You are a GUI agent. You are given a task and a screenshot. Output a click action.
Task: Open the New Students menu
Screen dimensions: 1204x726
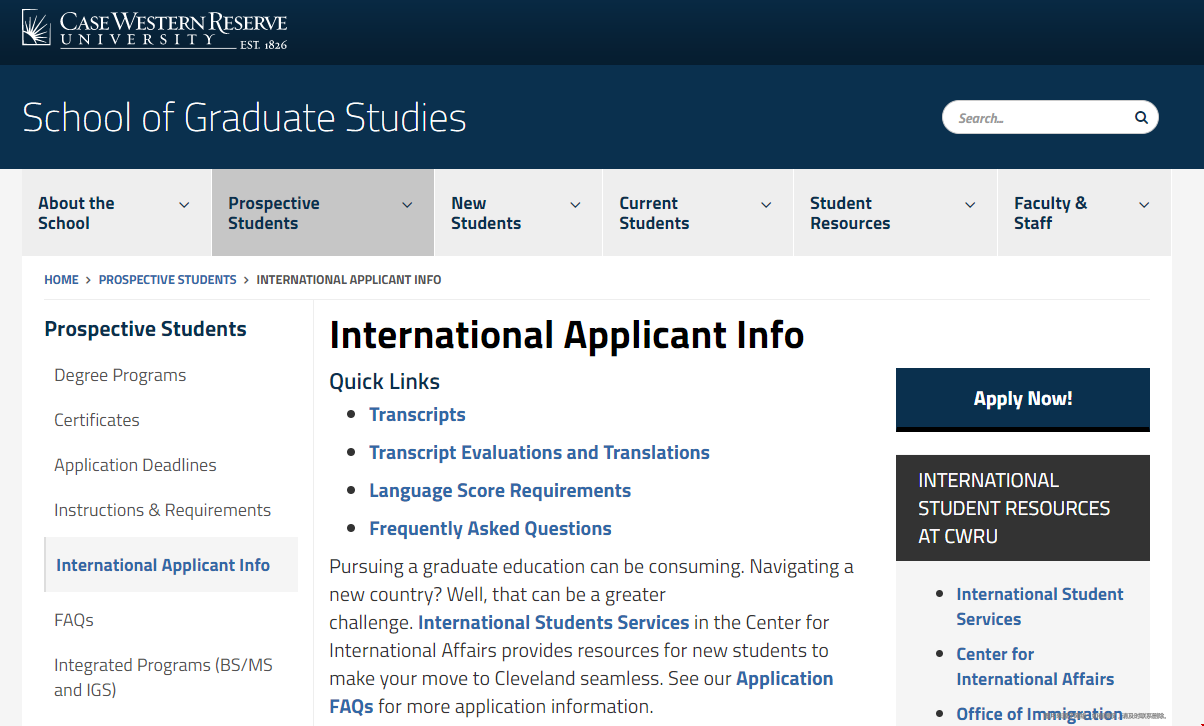pyautogui.click(x=518, y=213)
